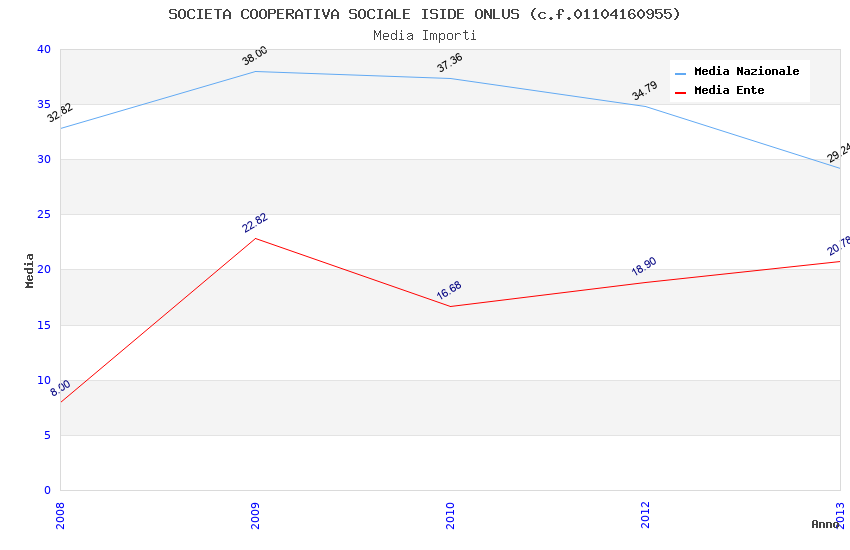Screen dimensions: 850x550
Task: Click the 37.36 national data point label
Action: tap(450, 63)
